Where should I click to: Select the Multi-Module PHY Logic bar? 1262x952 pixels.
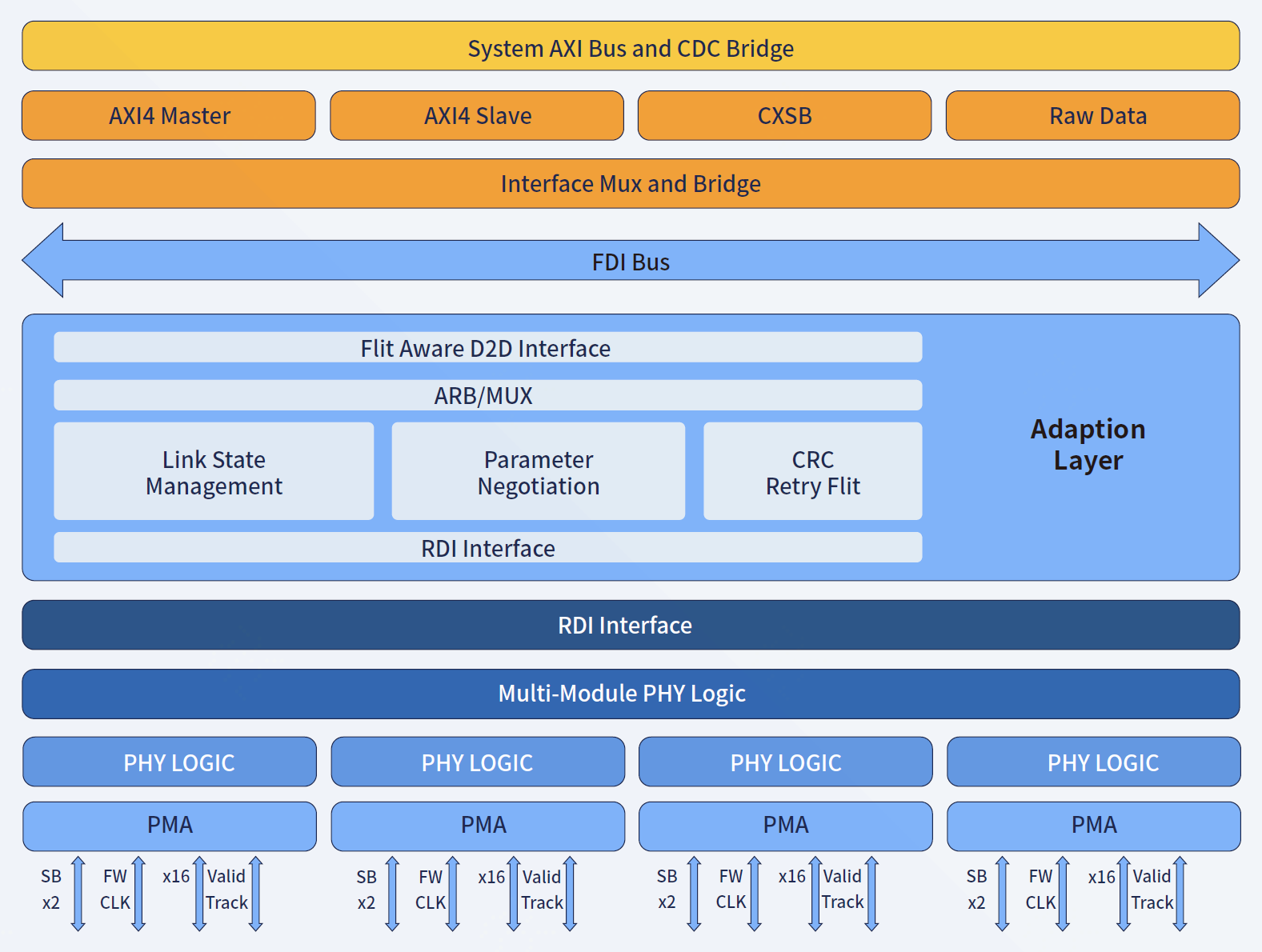(631, 694)
